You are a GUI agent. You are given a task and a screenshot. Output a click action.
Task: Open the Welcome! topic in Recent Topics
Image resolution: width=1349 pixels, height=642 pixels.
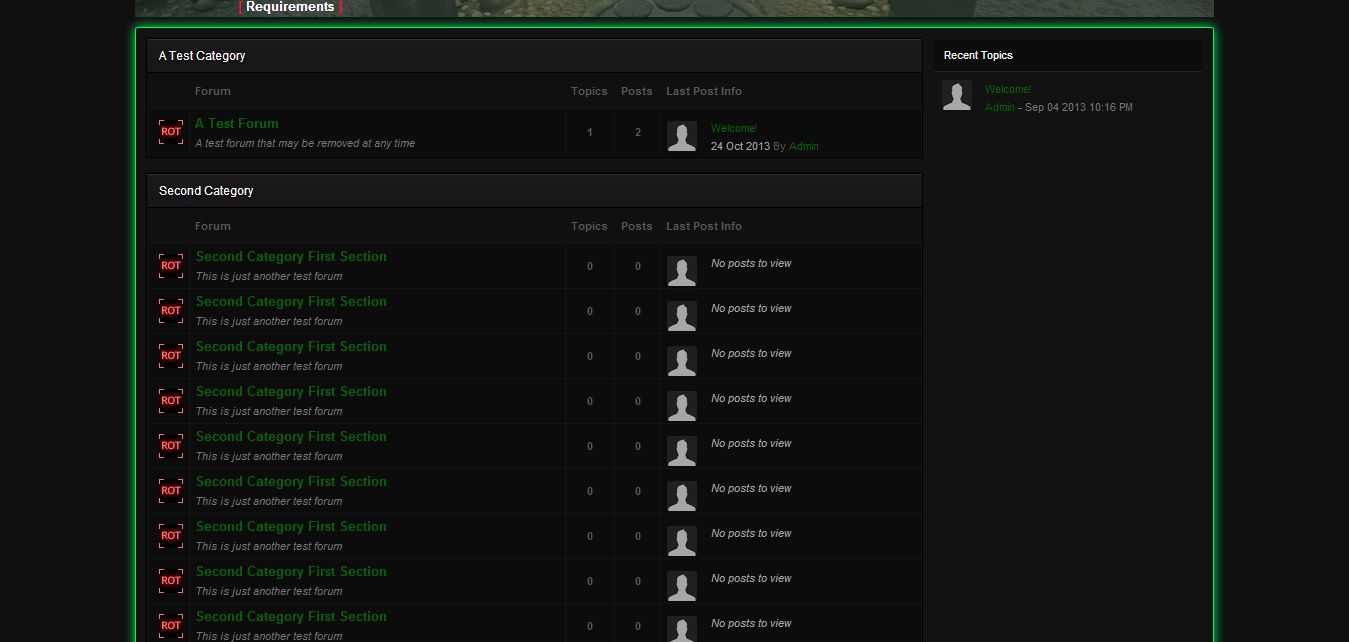point(1007,89)
